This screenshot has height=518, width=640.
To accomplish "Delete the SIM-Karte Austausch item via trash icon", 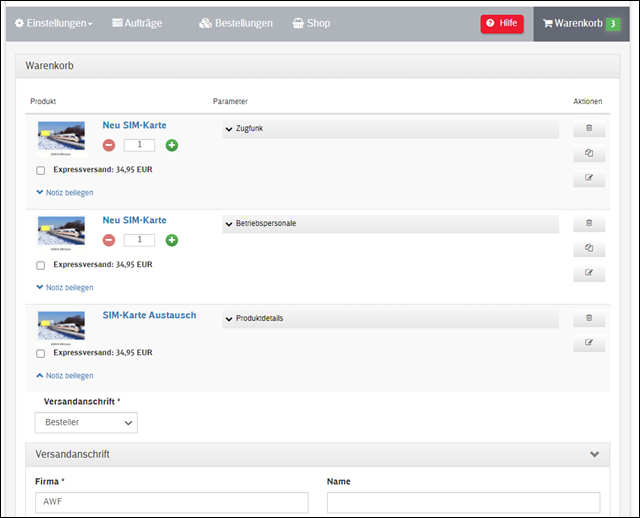I will pos(589,318).
